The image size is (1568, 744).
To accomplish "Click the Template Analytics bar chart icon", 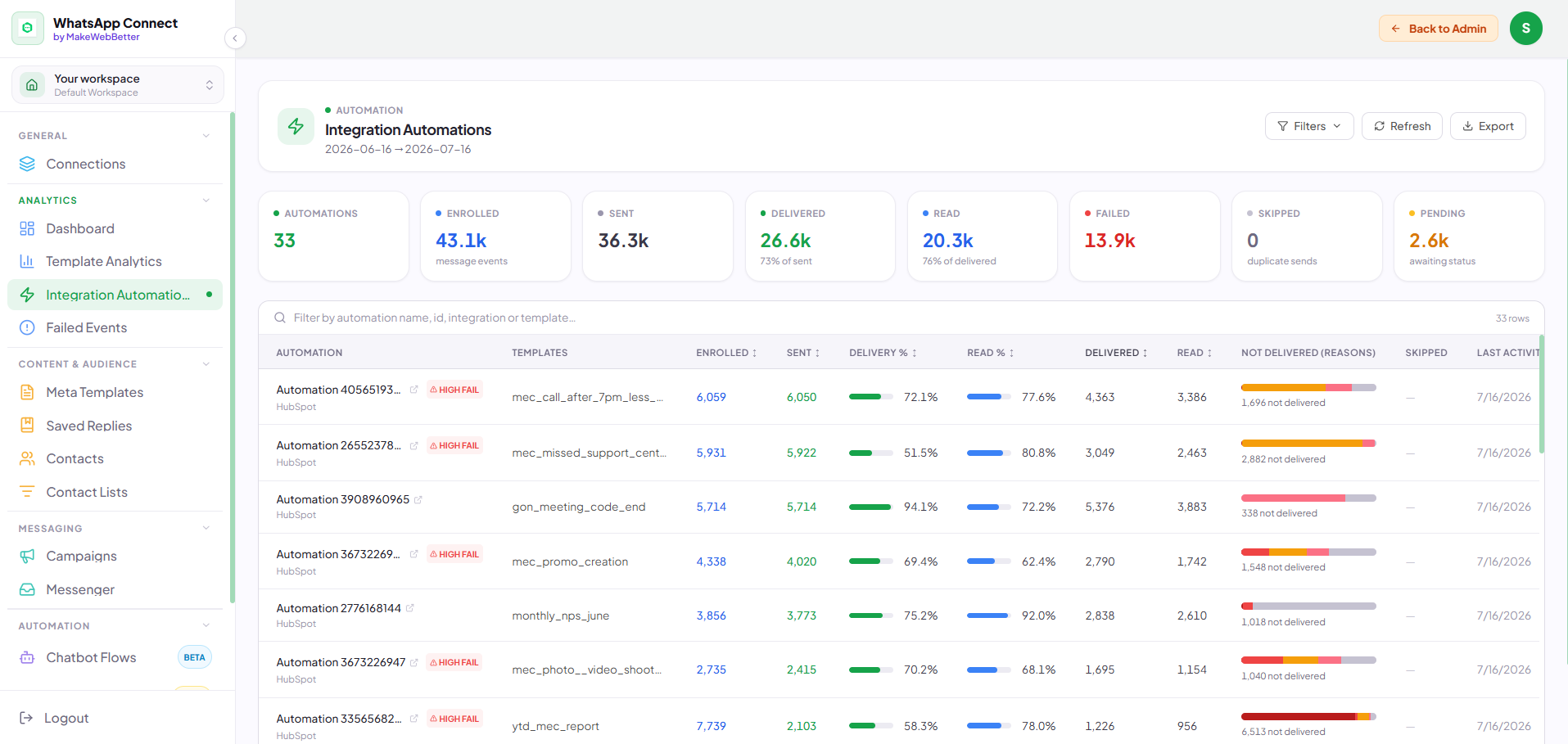I will pos(27,261).
